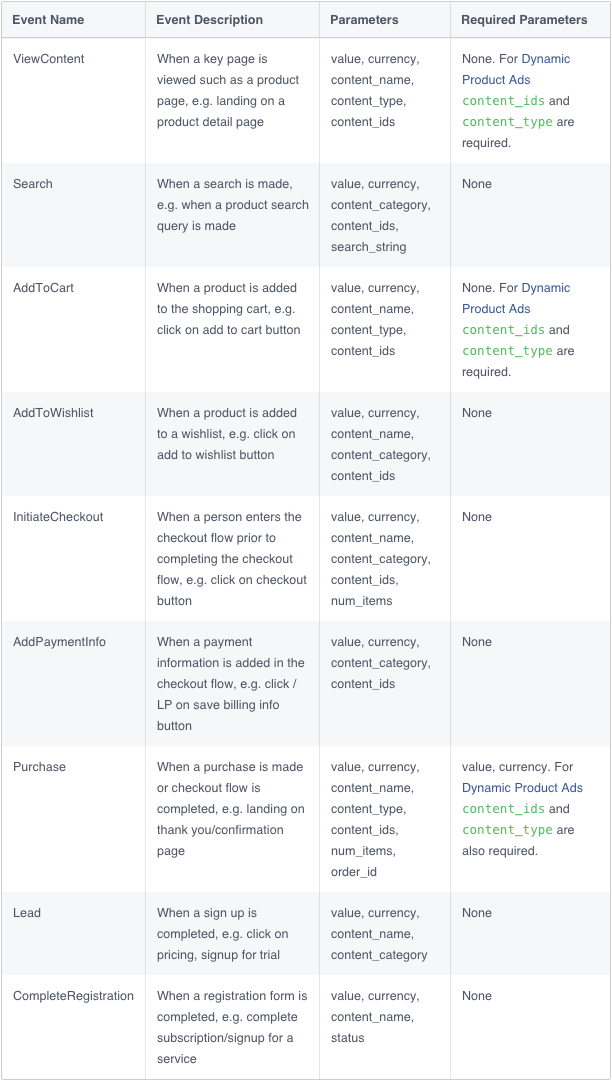The image size is (612, 1082).
Task: Click the order_id parameter text
Action: coord(354,872)
